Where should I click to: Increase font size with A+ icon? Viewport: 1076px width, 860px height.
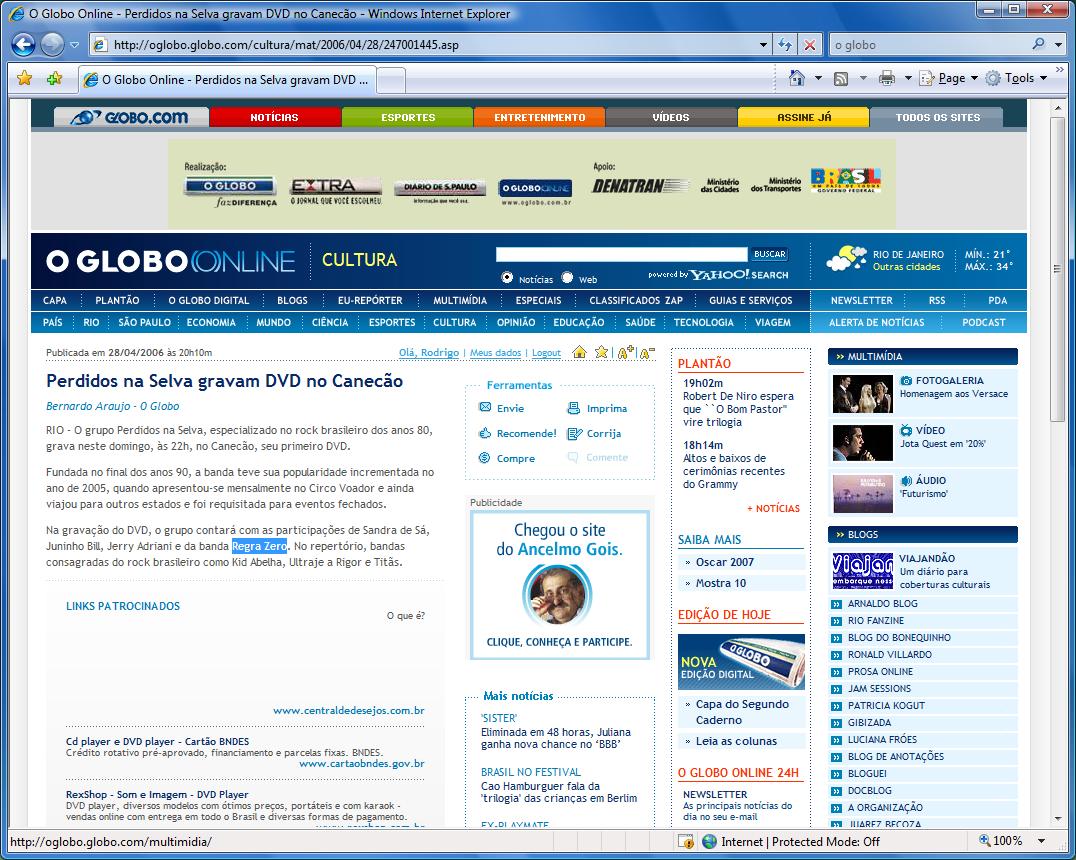(x=625, y=353)
